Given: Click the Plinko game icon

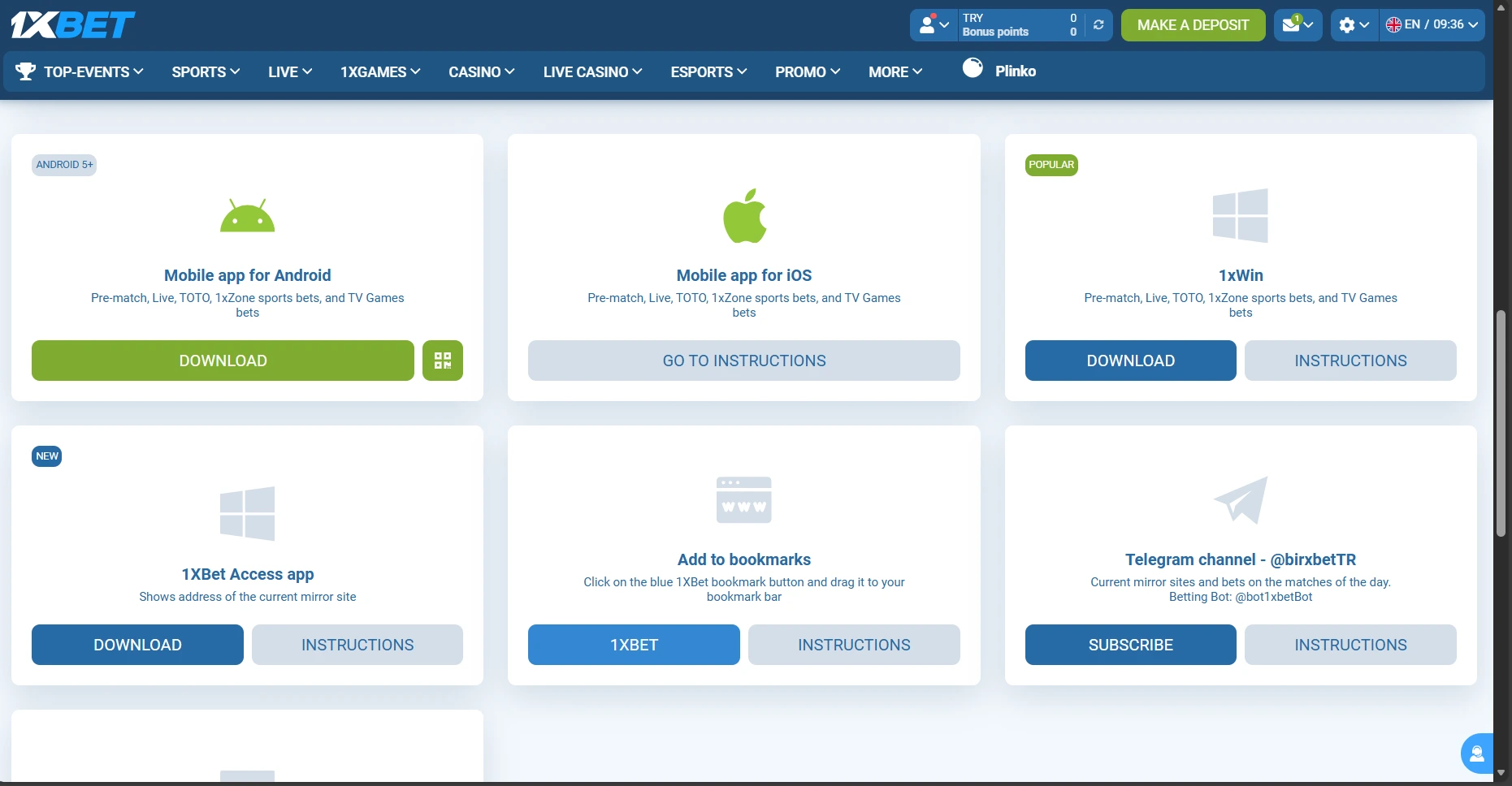Looking at the screenshot, I should 973,69.
